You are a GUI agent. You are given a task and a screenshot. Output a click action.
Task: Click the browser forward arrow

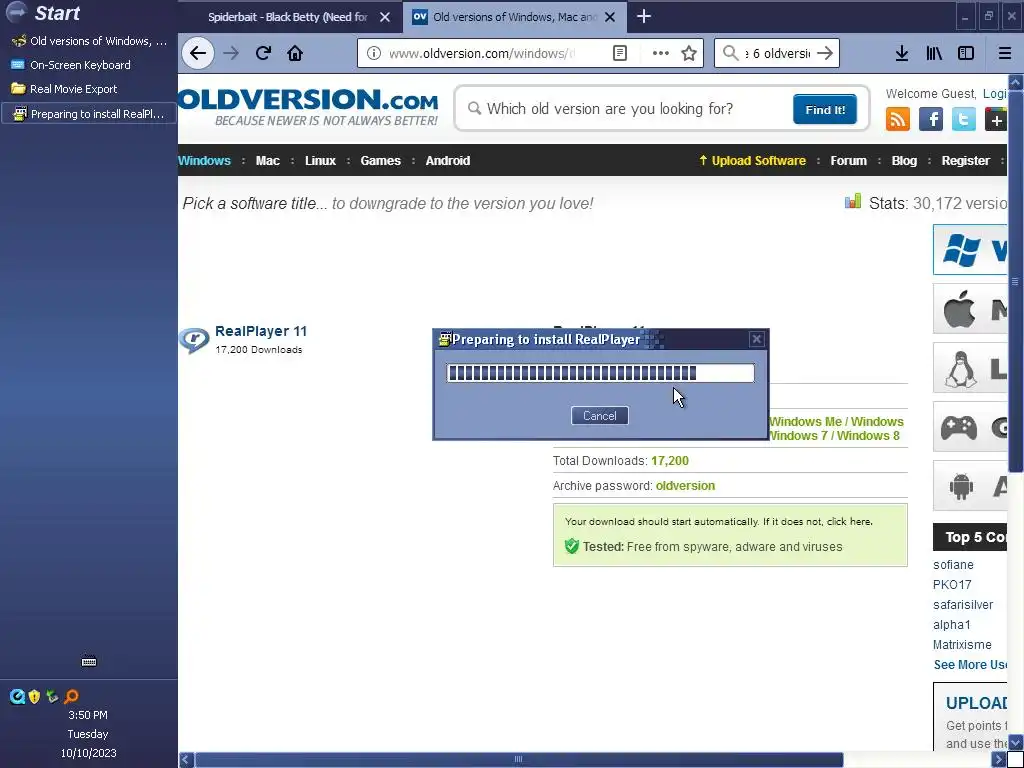(x=231, y=53)
